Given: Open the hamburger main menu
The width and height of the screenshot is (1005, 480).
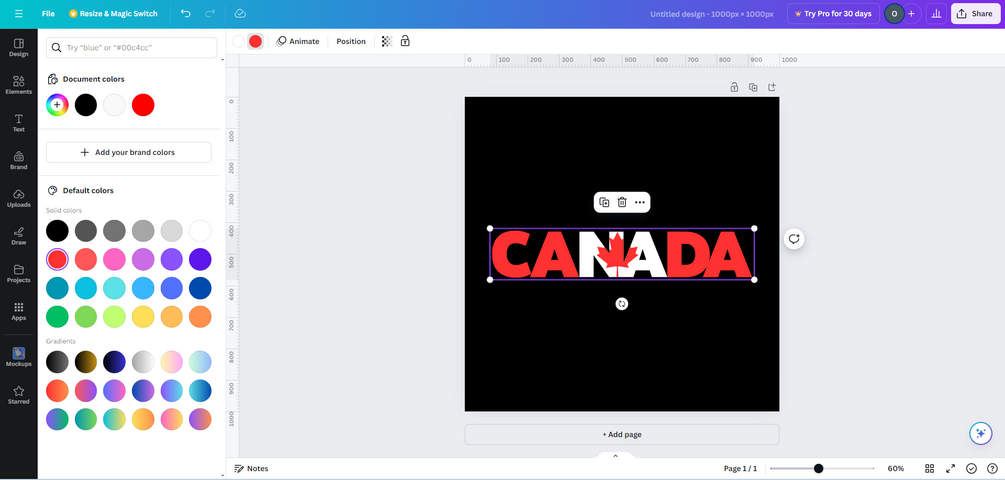Looking at the screenshot, I should click(19, 13).
